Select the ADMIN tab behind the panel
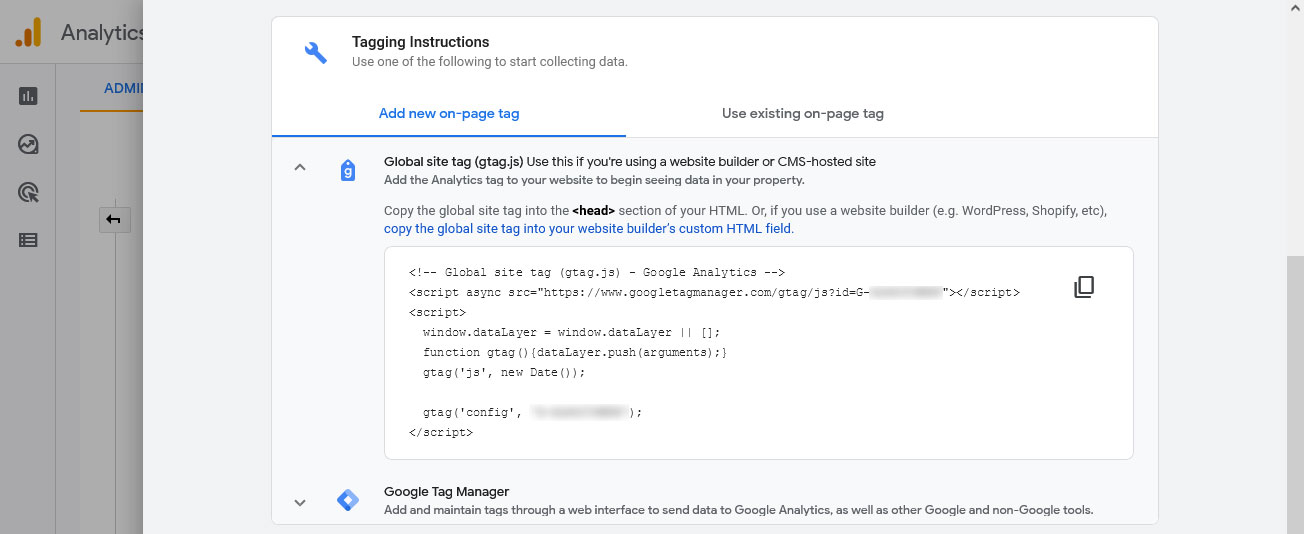Screen dimensions: 1304x534 point(125,89)
